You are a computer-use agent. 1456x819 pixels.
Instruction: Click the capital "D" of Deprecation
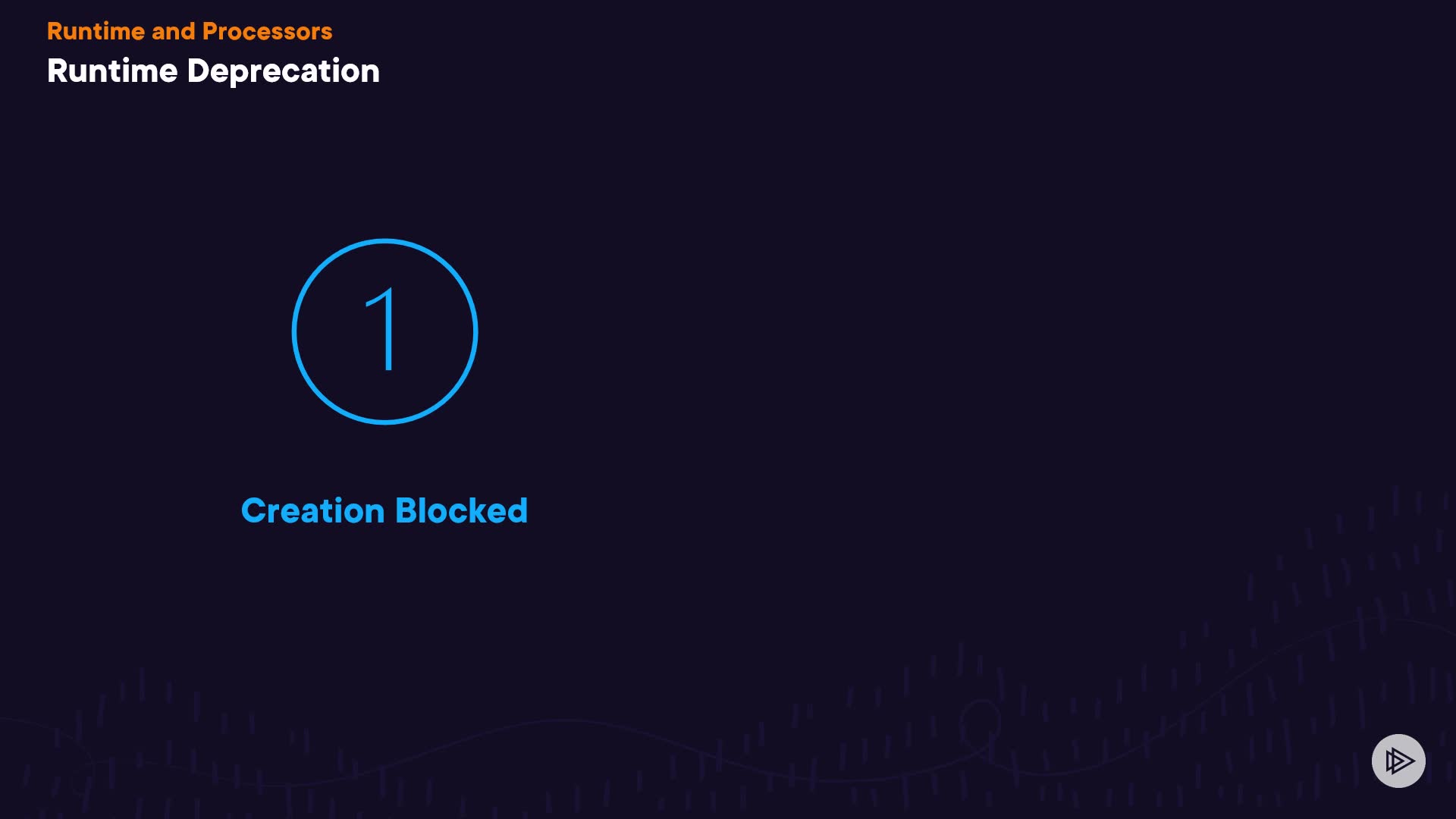point(197,71)
